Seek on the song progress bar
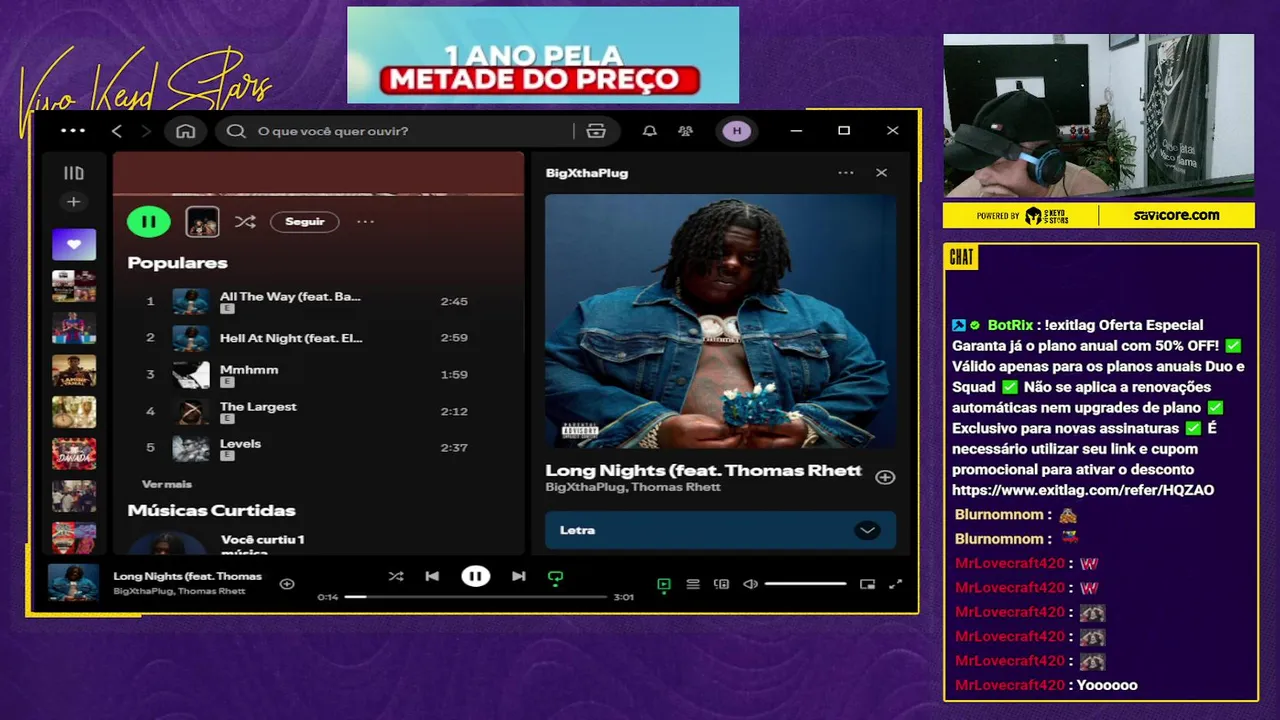The width and height of the screenshot is (1280, 720). [476, 597]
